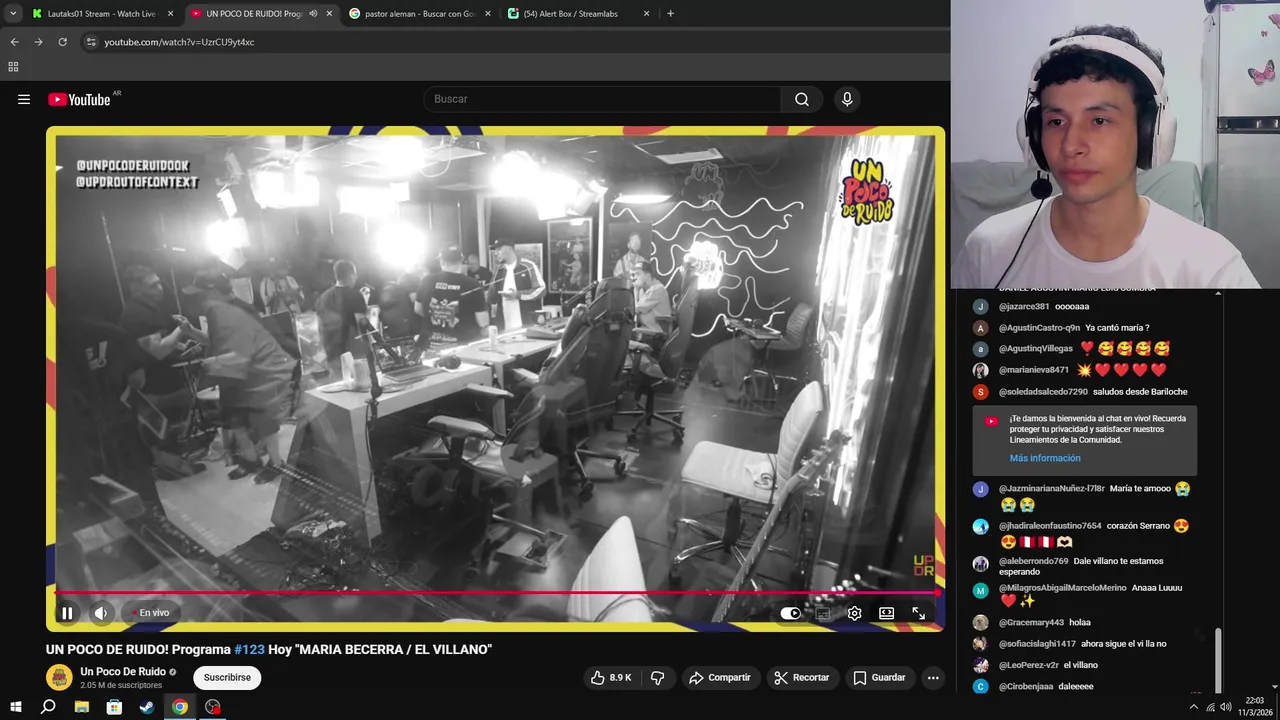Close the Alert Box Streamlabs tab

pyautogui.click(x=646, y=14)
